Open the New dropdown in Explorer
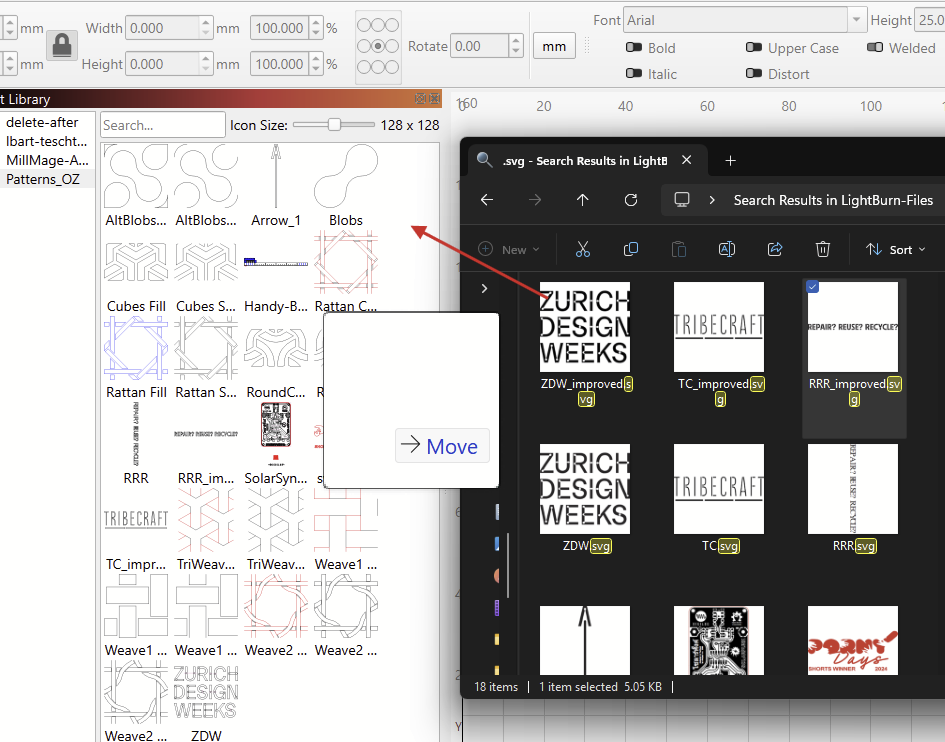Viewport: 945px width, 742px height. (x=509, y=249)
